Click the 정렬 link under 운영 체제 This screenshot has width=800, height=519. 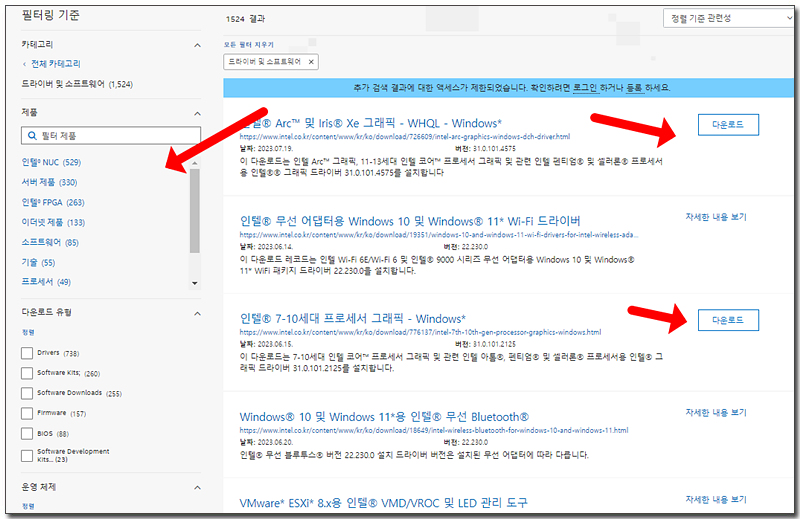[x=28, y=506]
